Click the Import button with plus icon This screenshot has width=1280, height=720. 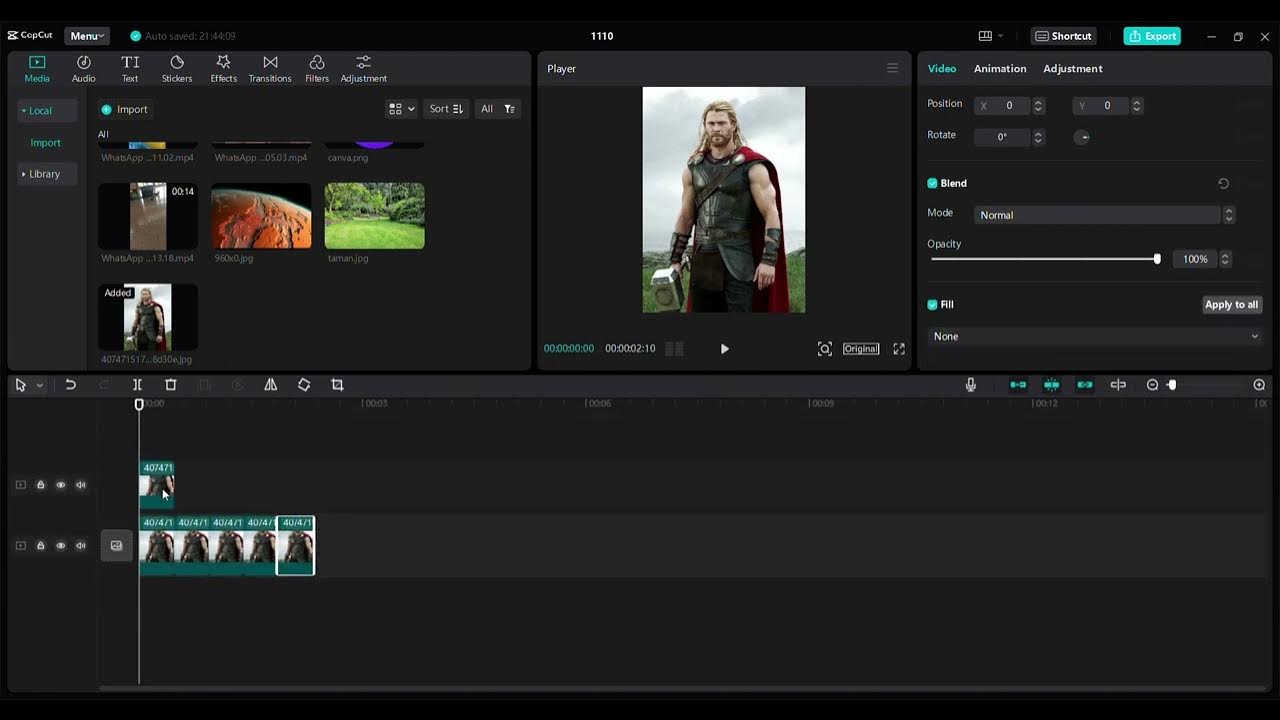tap(124, 109)
